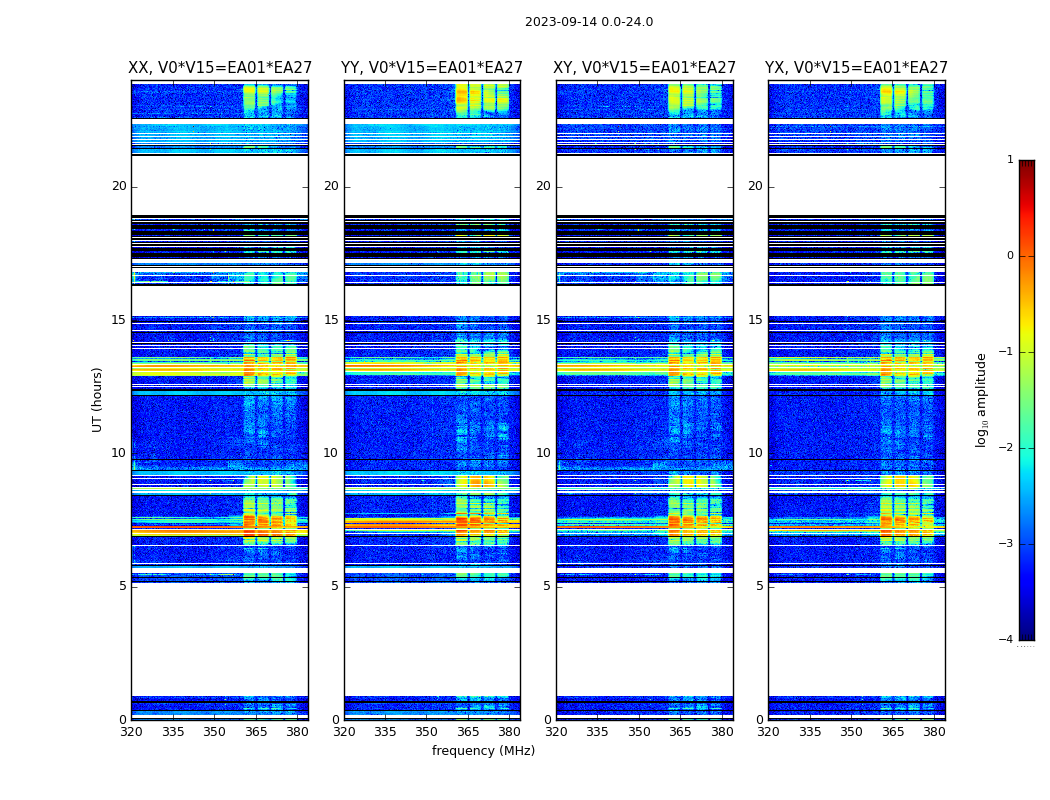Click the dark blue bottom of colorbar
Viewport: 1050px width, 800px height.
[1027, 635]
